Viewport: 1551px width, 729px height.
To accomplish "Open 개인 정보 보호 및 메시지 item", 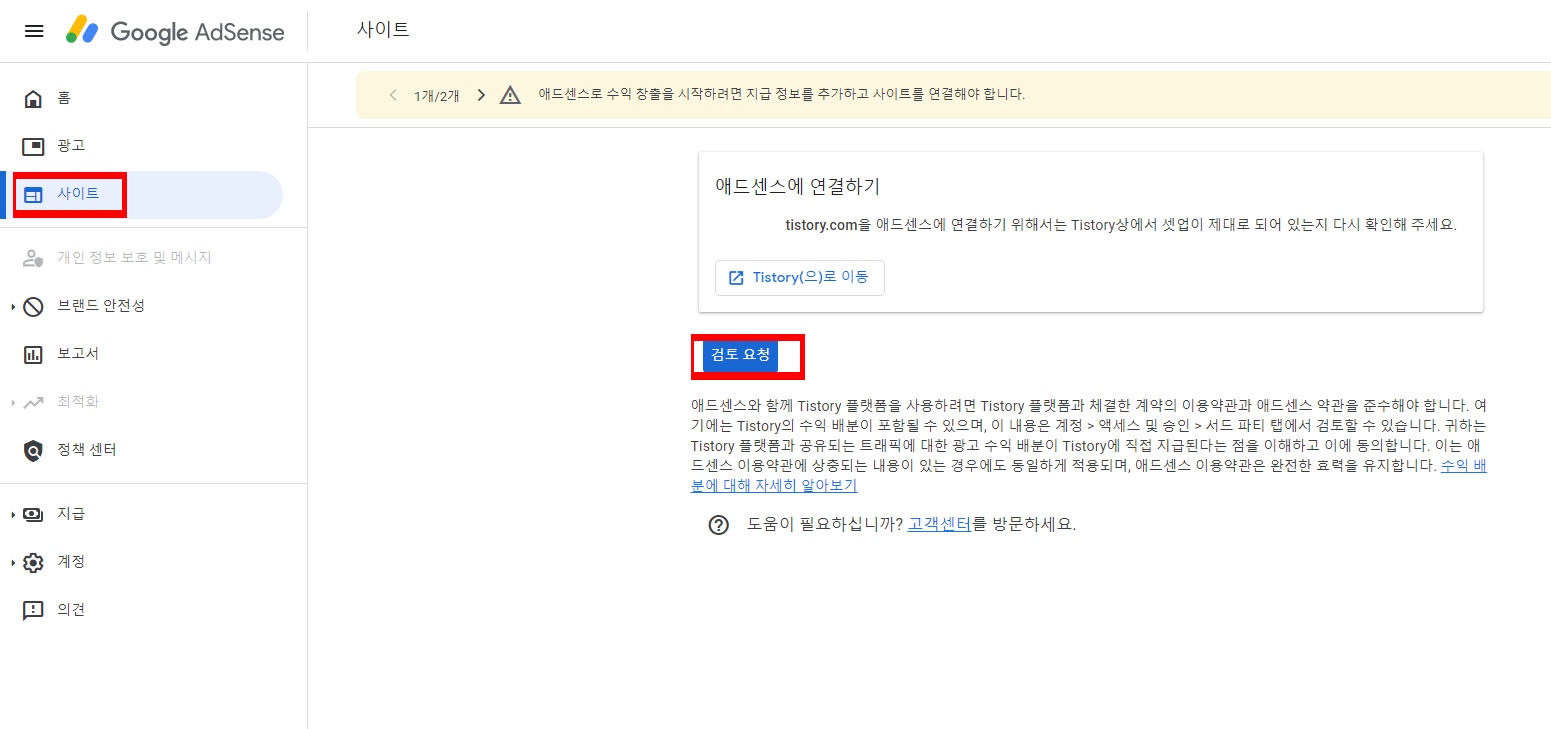I will pos(134,258).
